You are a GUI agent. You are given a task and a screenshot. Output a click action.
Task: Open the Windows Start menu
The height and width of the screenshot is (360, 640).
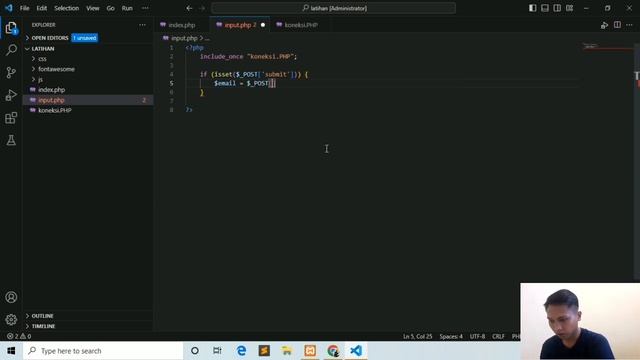coord(11,351)
